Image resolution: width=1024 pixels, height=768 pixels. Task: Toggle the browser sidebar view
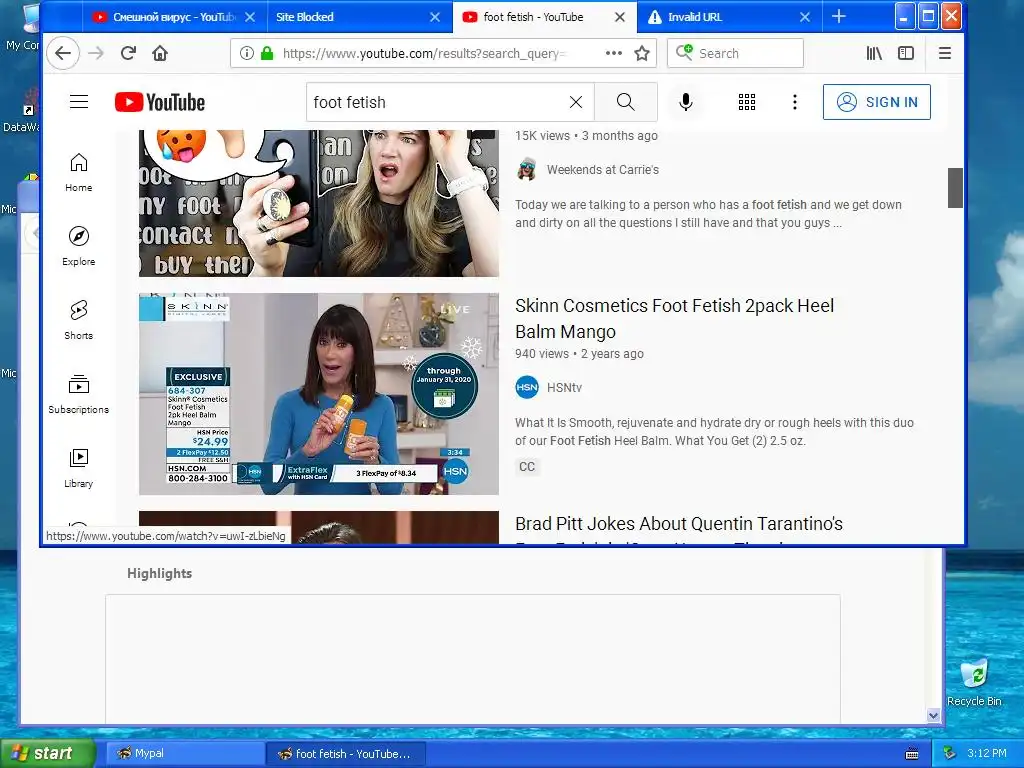906,54
